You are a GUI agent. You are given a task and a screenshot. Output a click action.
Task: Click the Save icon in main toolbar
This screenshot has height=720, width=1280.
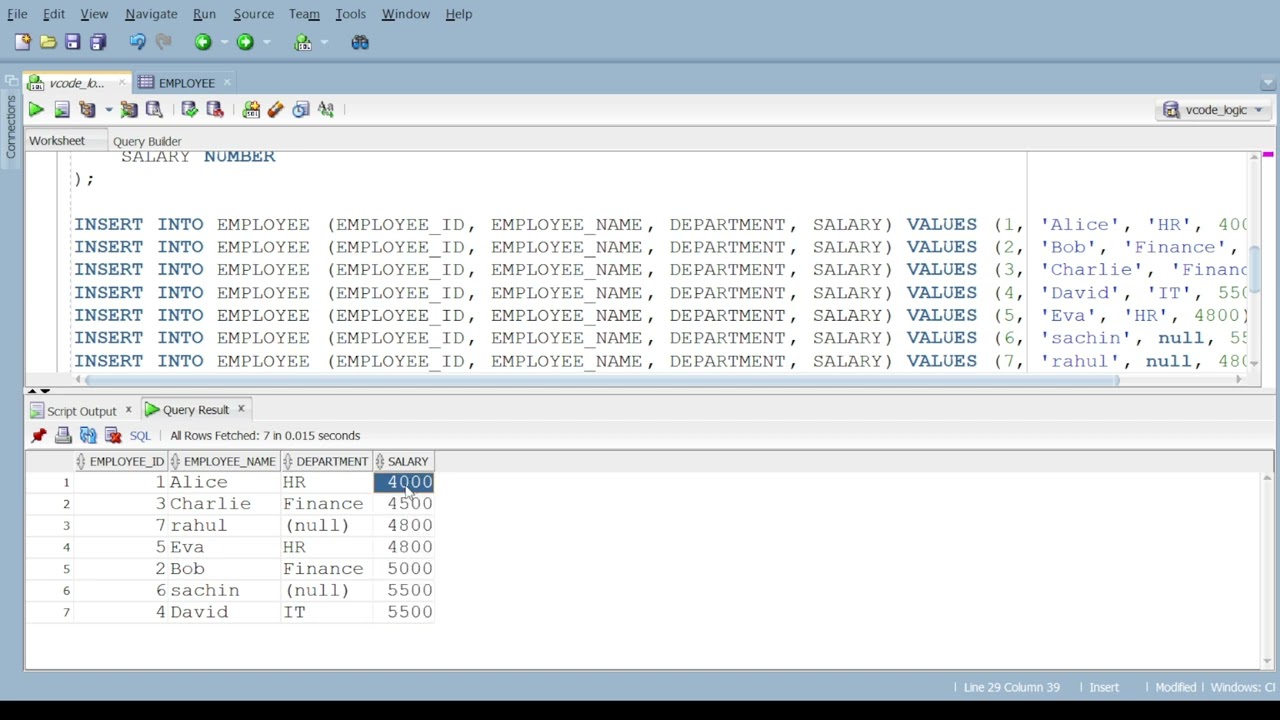(72, 42)
